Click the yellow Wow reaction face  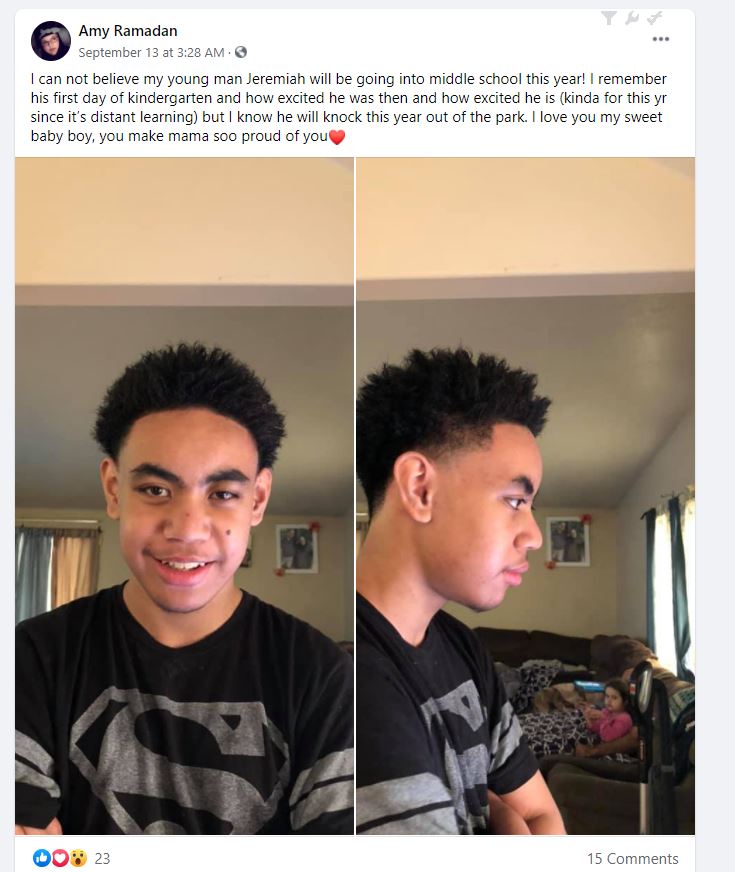pyautogui.click(x=78, y=858)
